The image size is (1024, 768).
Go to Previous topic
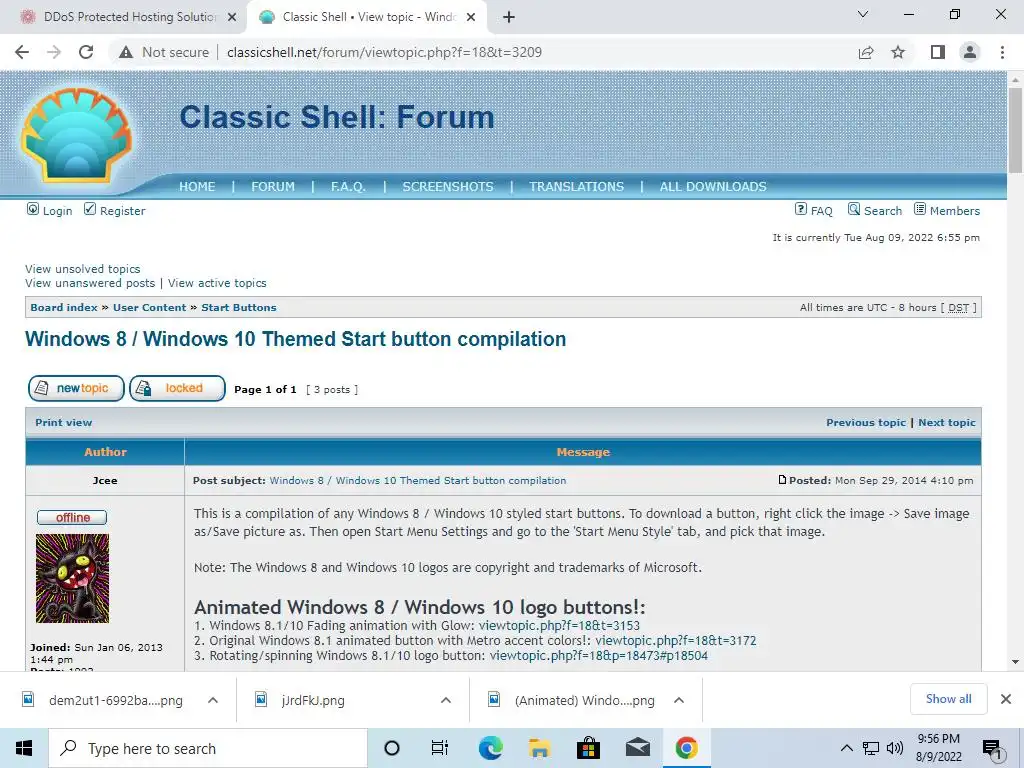866,423
